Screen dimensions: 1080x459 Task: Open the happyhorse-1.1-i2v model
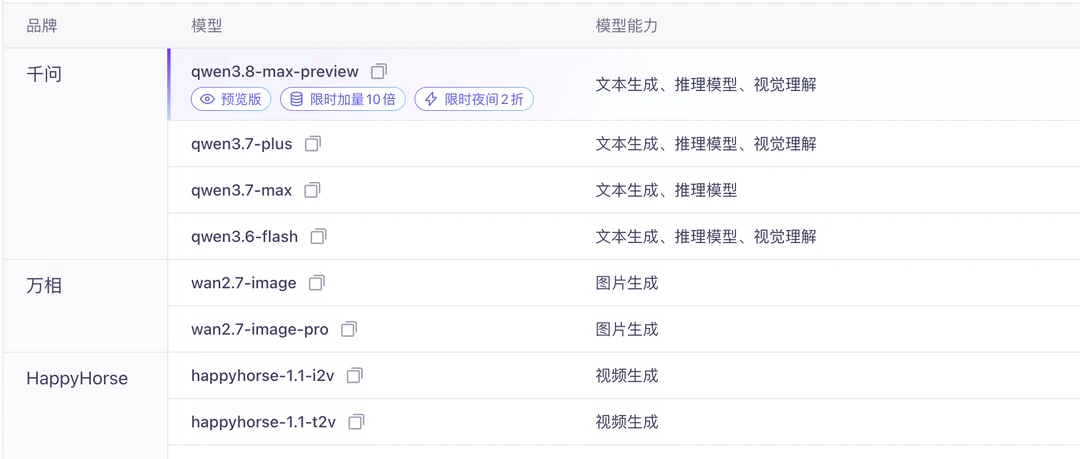coord(262,376)
